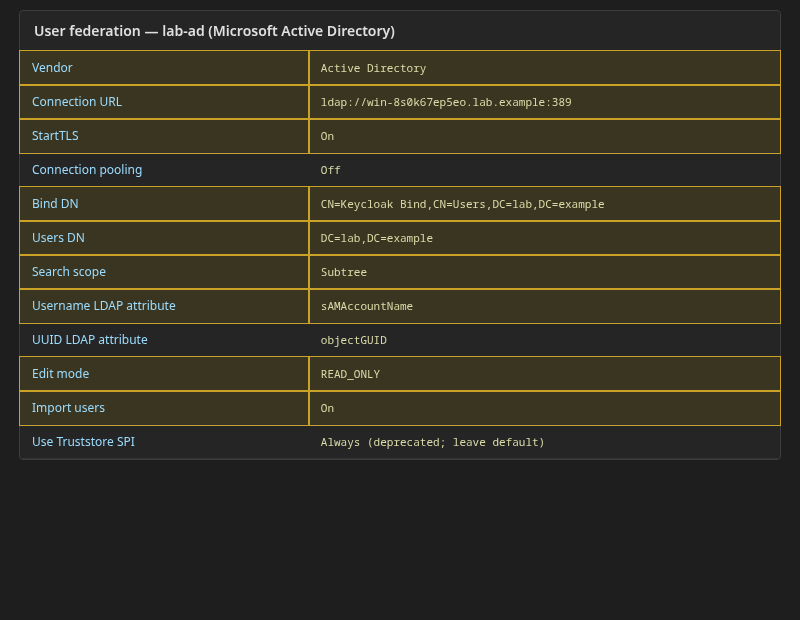
Task: Select the 'objectGUID' value
Action: [354, 340]
